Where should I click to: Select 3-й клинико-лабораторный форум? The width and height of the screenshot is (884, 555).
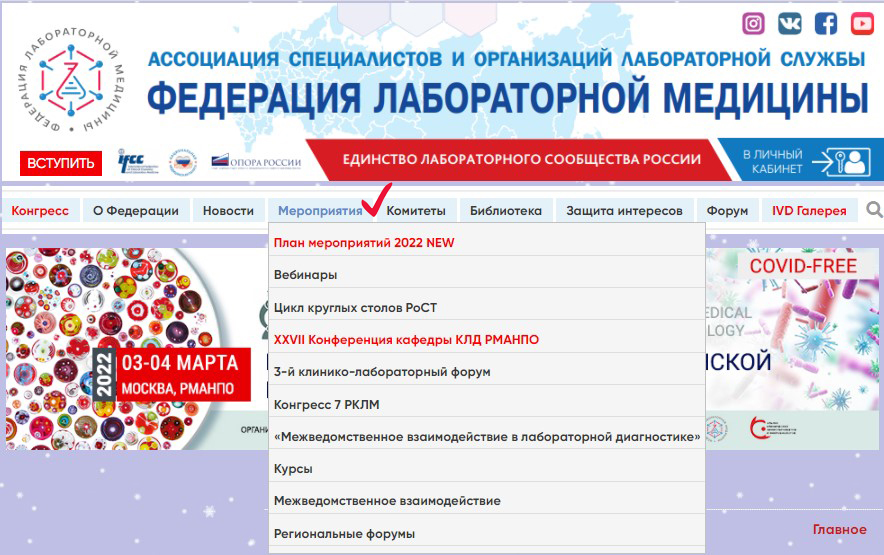487,372
